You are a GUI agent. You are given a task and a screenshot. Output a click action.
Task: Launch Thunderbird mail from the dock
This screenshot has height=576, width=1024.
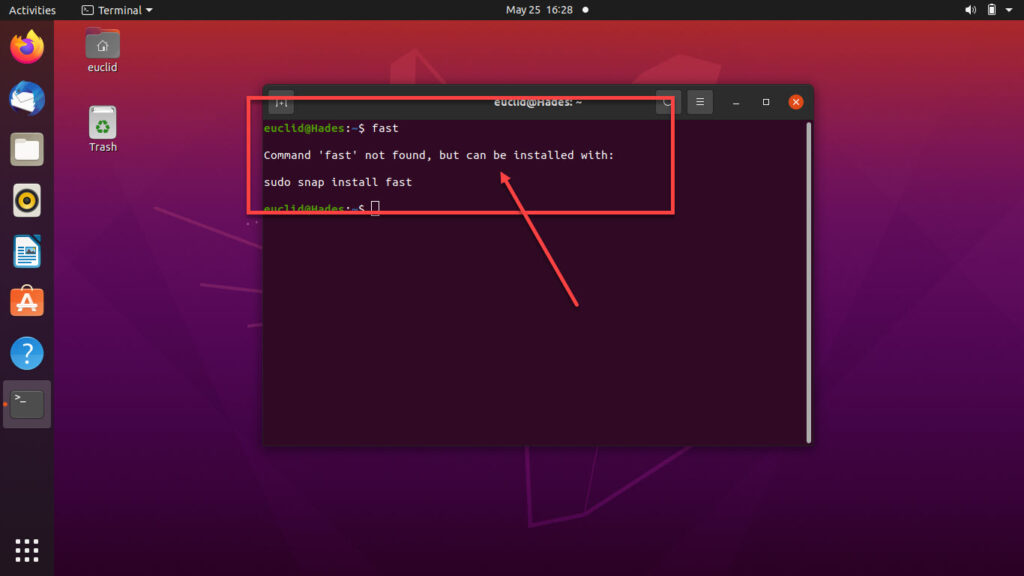[27, 99]
